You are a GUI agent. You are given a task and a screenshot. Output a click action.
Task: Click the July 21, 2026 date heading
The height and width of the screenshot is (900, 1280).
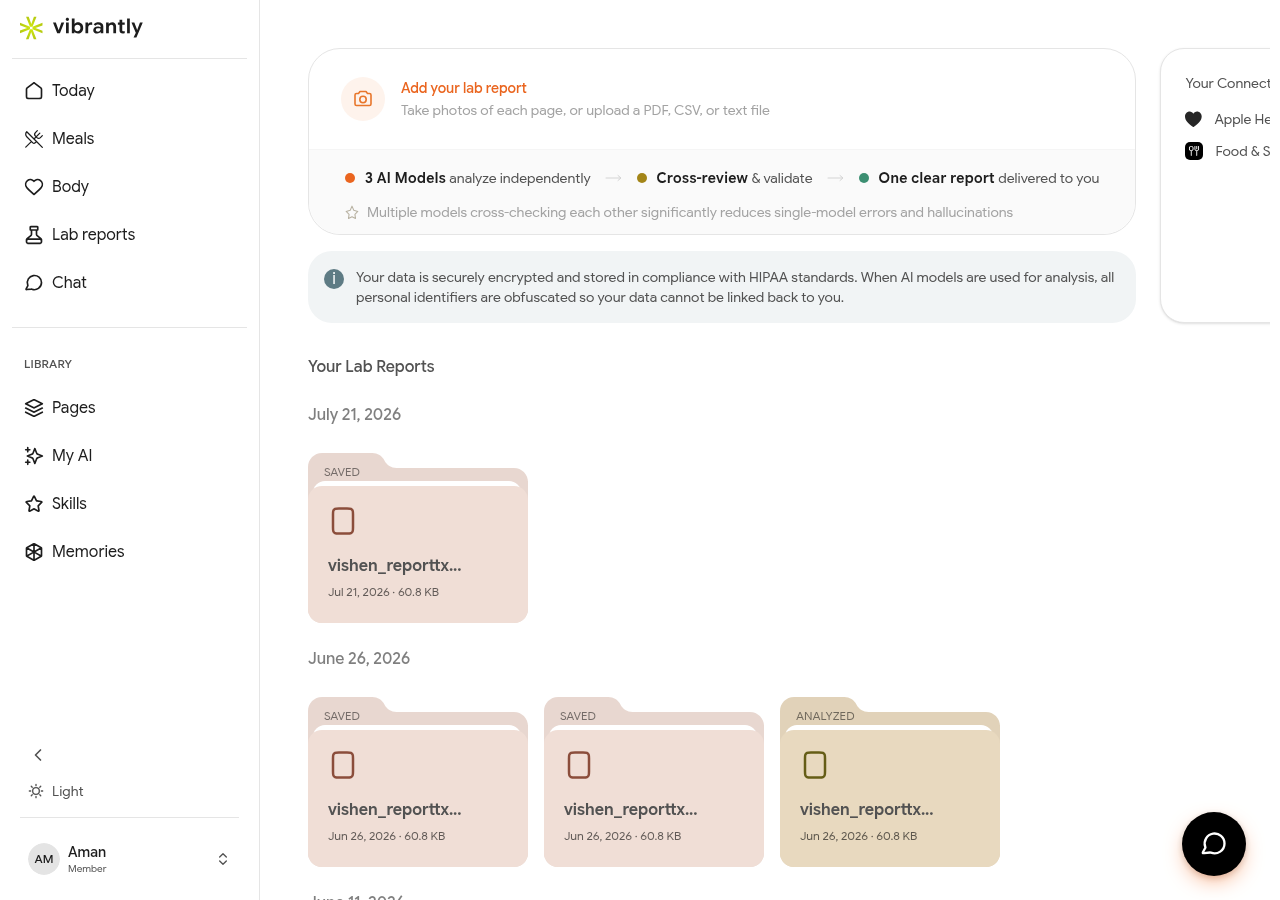[354, 414]
